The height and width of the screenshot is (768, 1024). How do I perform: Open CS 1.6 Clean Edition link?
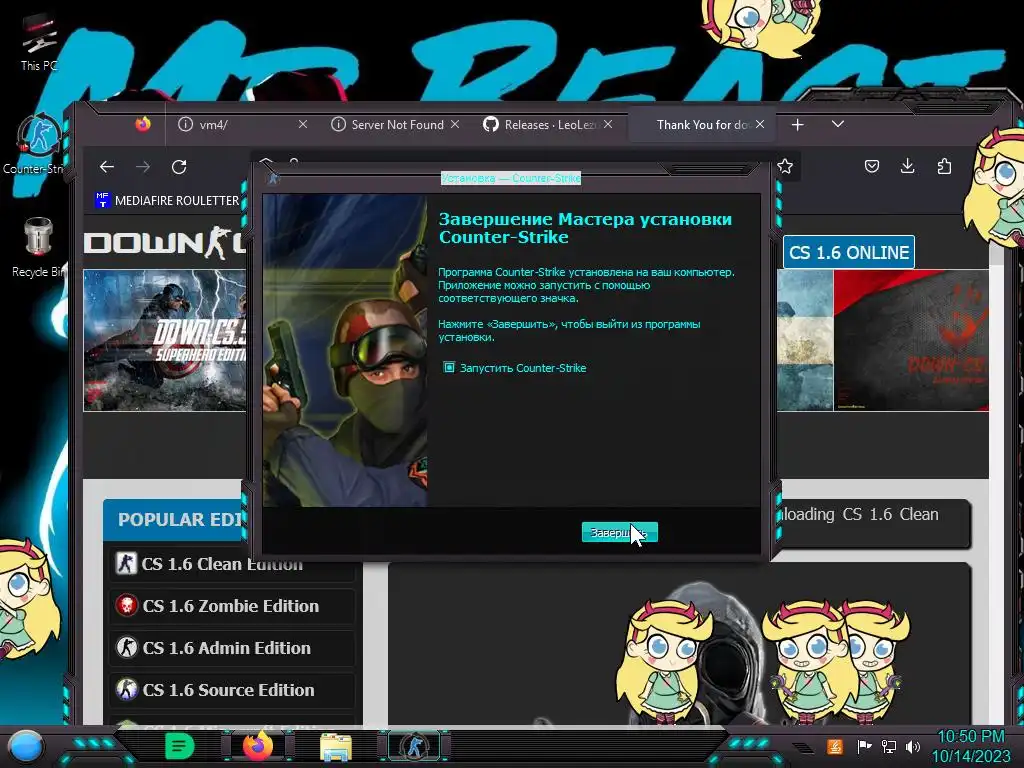[x=222, y=564]
